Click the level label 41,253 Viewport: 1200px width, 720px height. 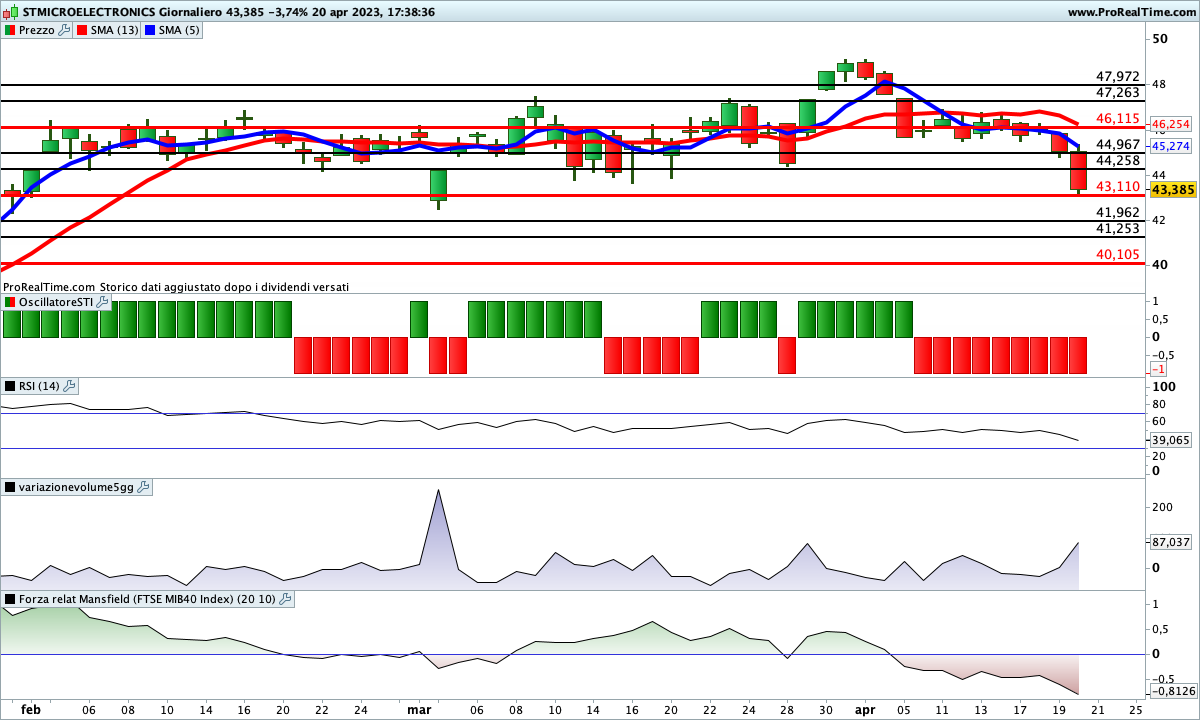click(x=1118, y=228)
